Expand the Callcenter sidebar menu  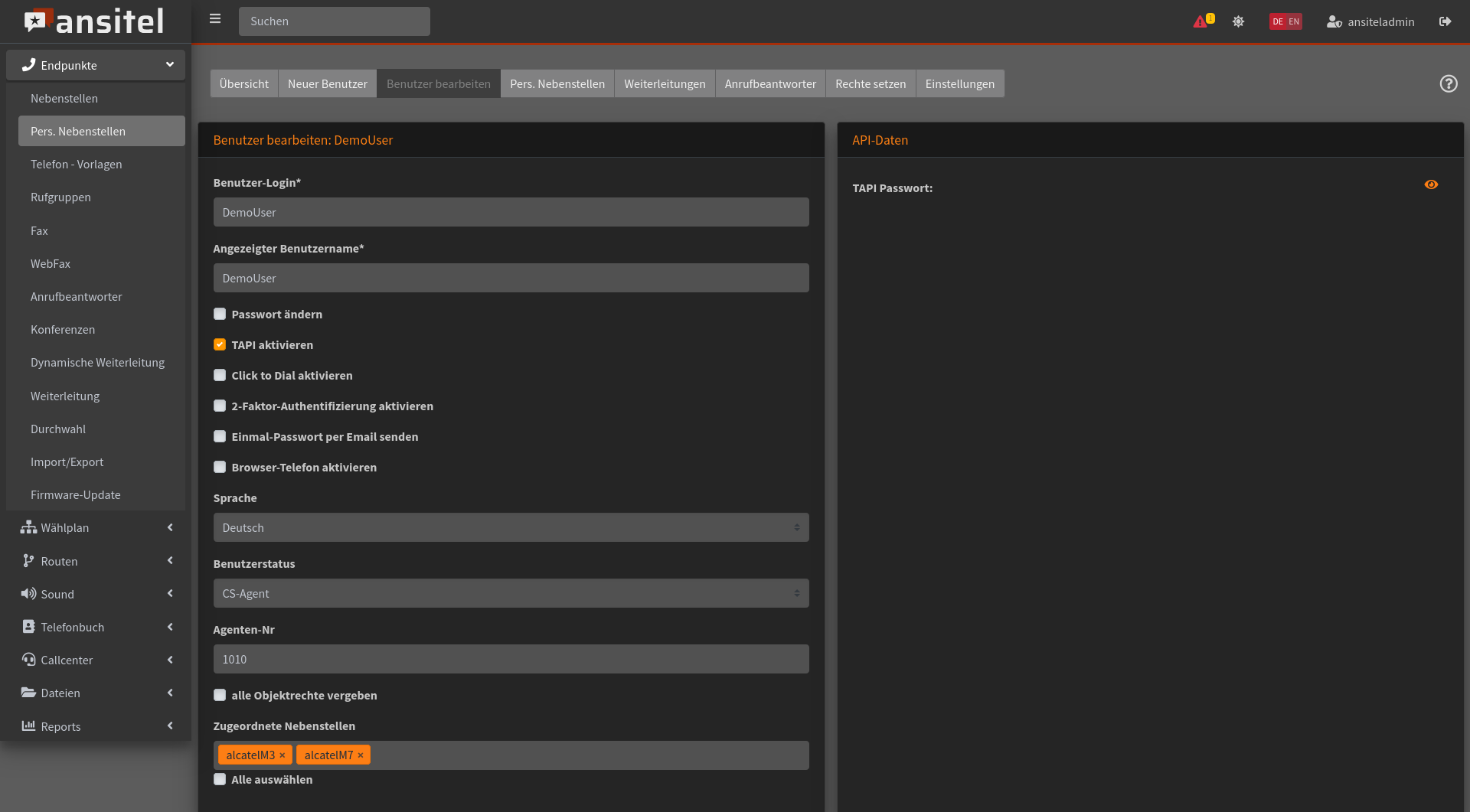96,660
